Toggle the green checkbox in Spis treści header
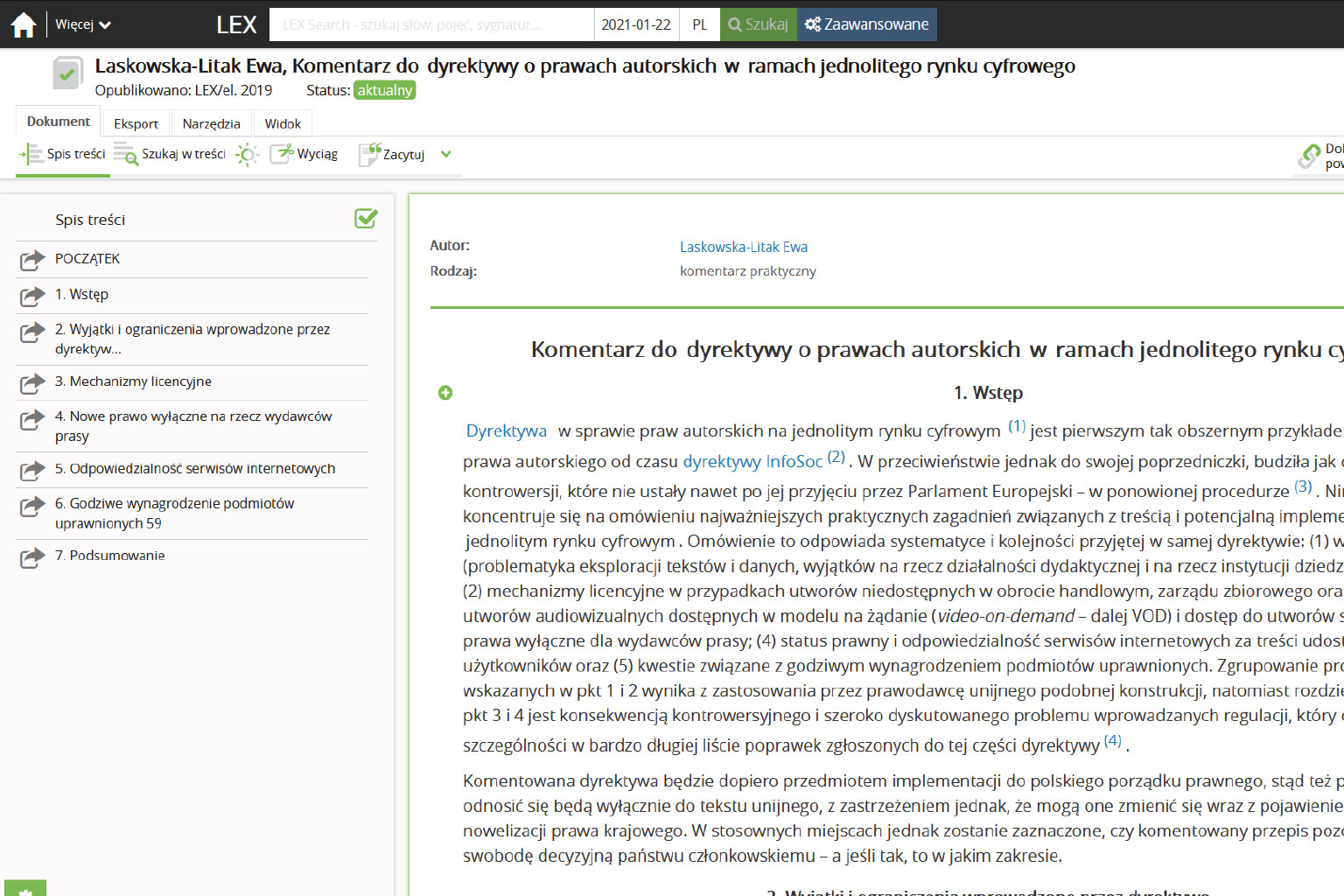The width and height of the screenshot is (1344, 896). coord(366,219)
